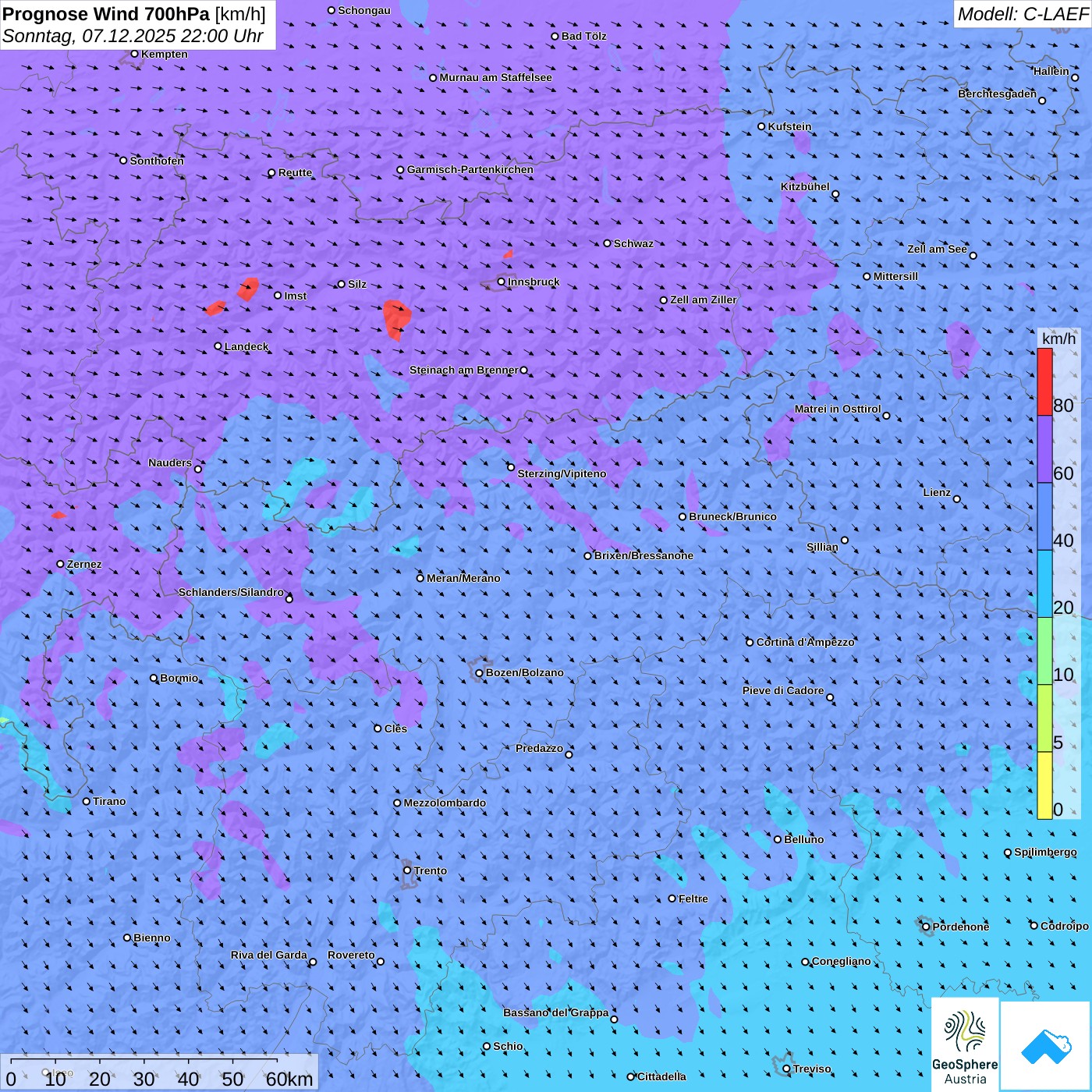Click the 'Riva del Garda' label

coord(269,955)
